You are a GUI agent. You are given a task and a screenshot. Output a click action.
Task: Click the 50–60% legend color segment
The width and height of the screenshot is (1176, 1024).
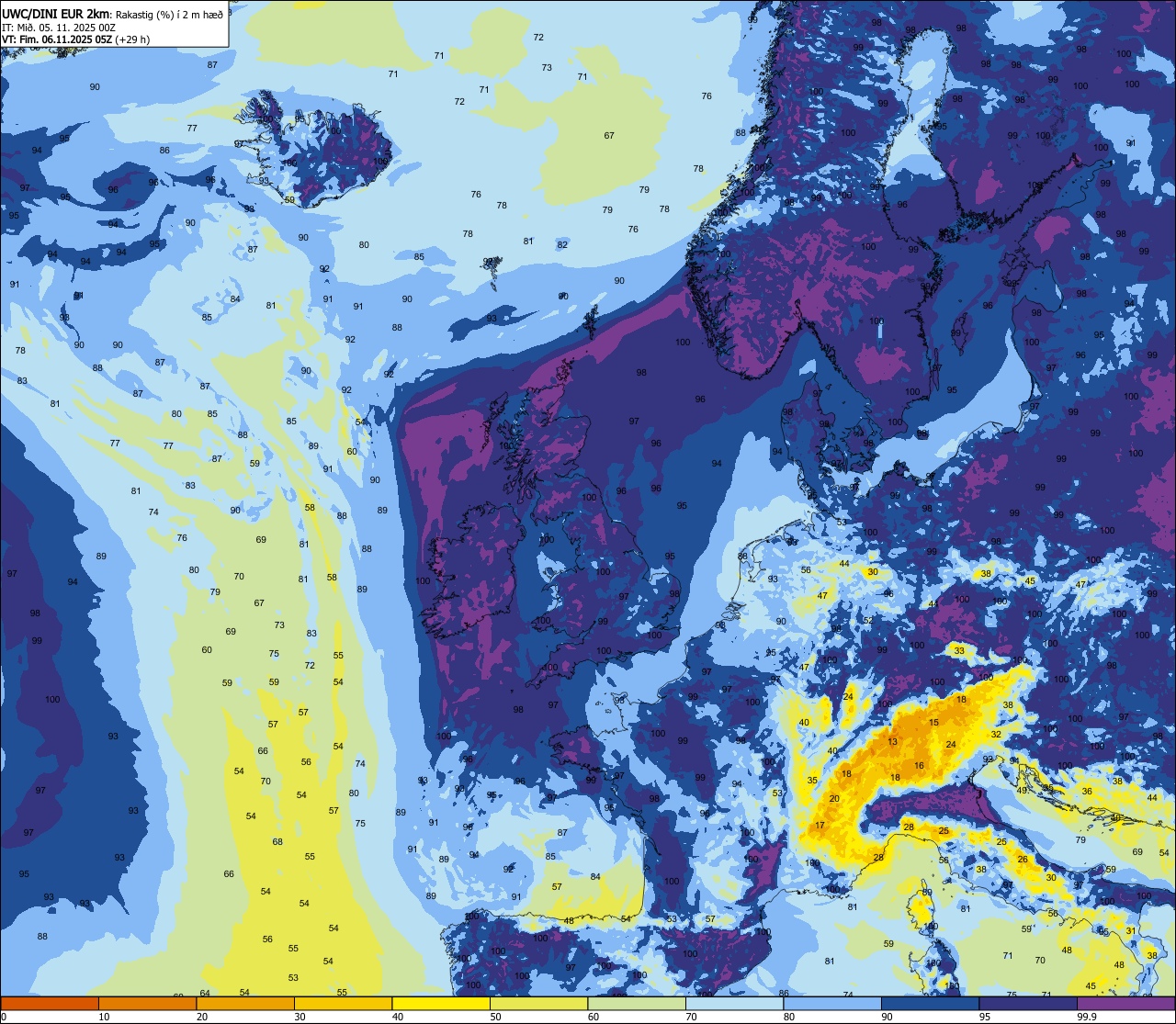pos(538,1003)
